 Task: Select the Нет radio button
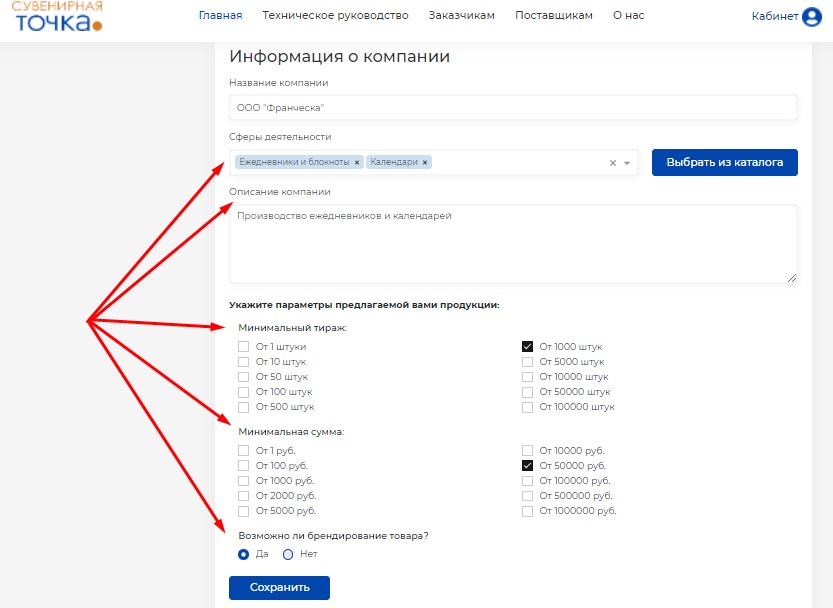288,554
